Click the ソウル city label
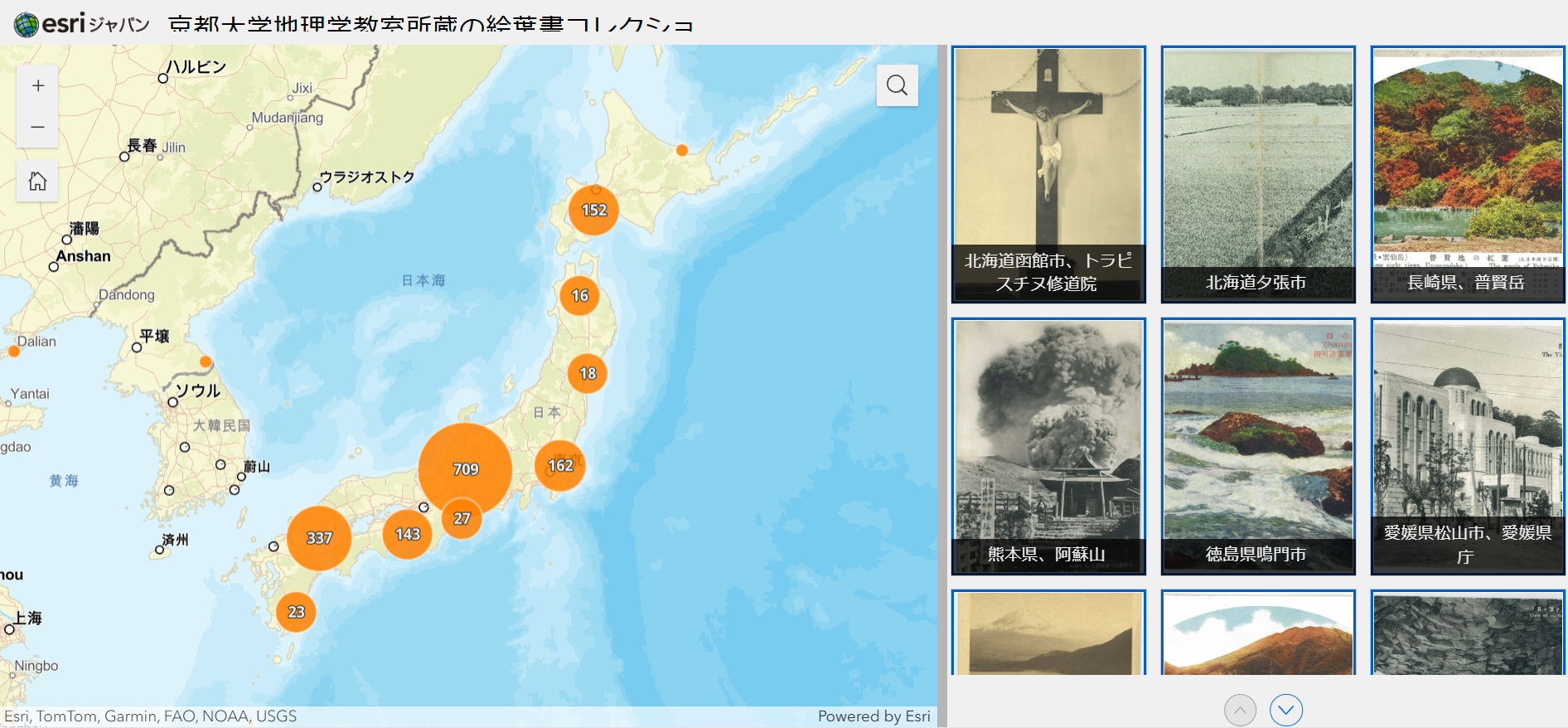The height and width of the screenshot is (728, 1568). point(198,391)
